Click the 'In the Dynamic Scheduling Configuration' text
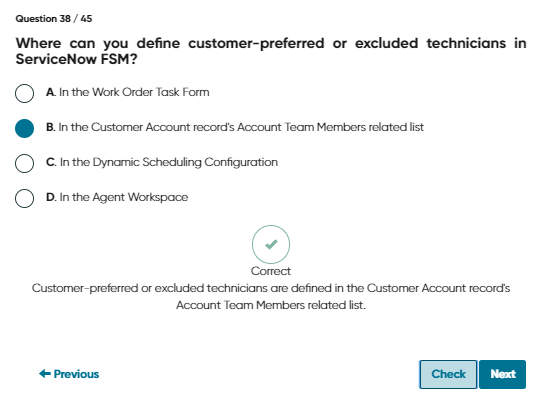The image size is (535, 394). 169,162
